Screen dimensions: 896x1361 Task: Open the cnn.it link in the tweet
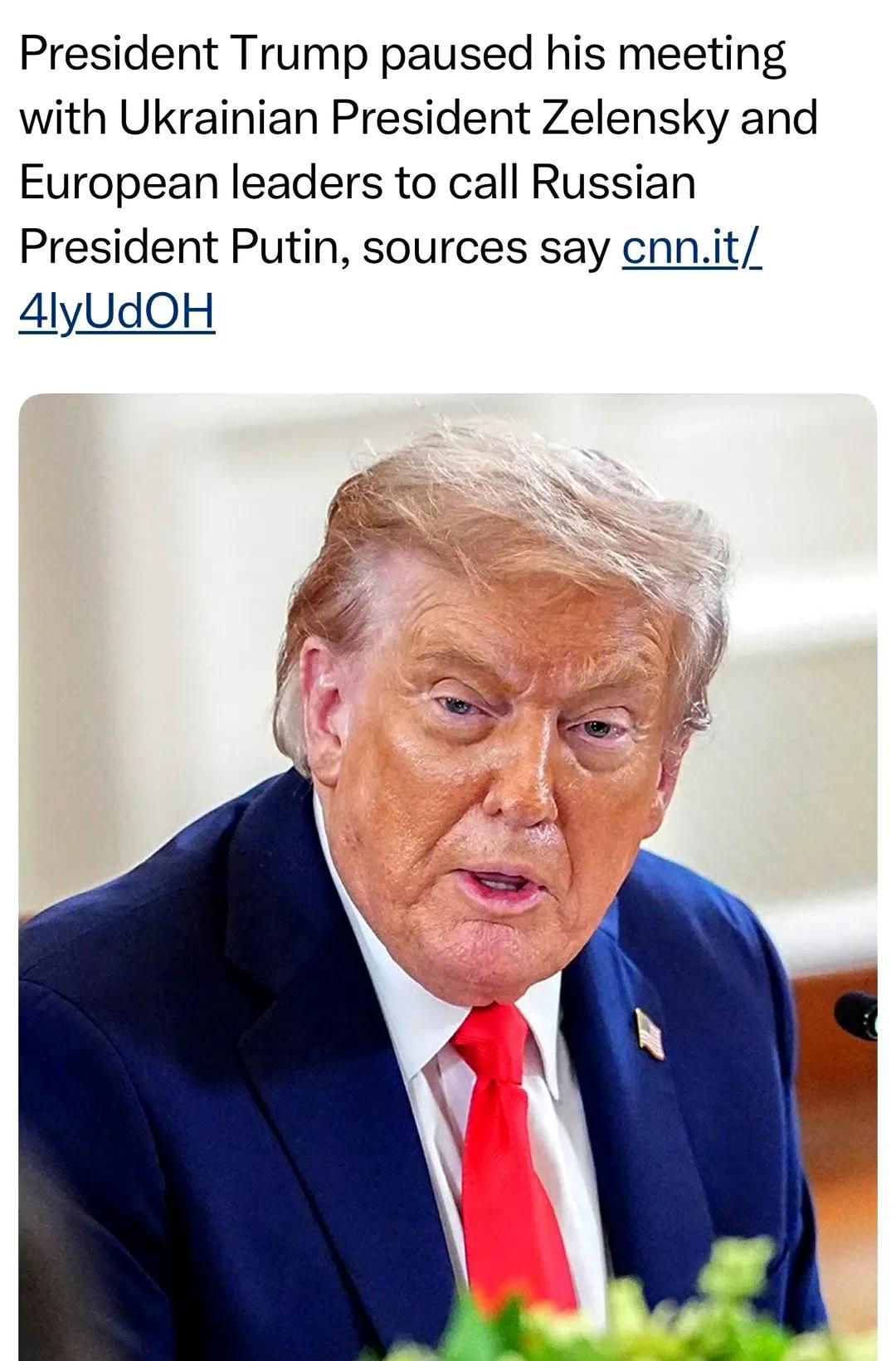[691, 246]
